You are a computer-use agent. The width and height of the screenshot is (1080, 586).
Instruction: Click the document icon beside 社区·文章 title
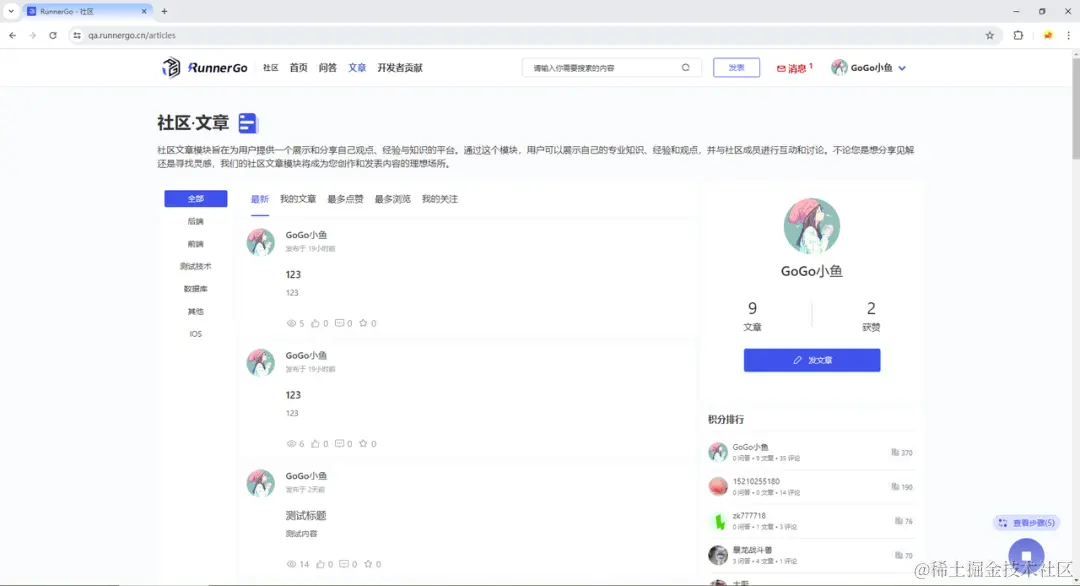click(246, 122)
